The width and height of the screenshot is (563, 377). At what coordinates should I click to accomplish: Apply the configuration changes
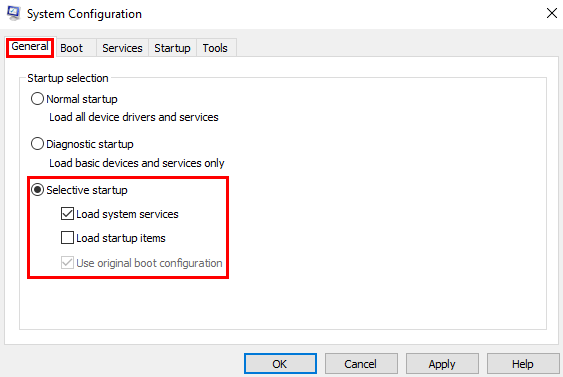(442, 364)
